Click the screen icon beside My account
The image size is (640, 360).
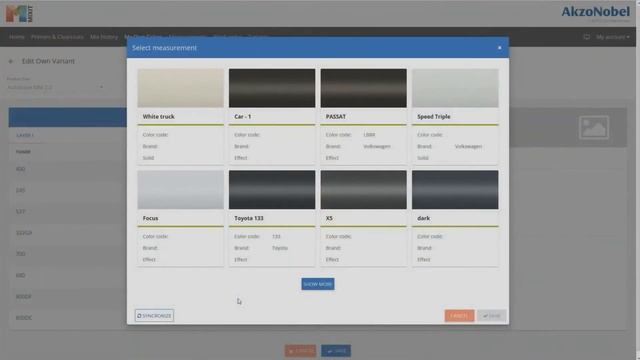coord(587,37)
